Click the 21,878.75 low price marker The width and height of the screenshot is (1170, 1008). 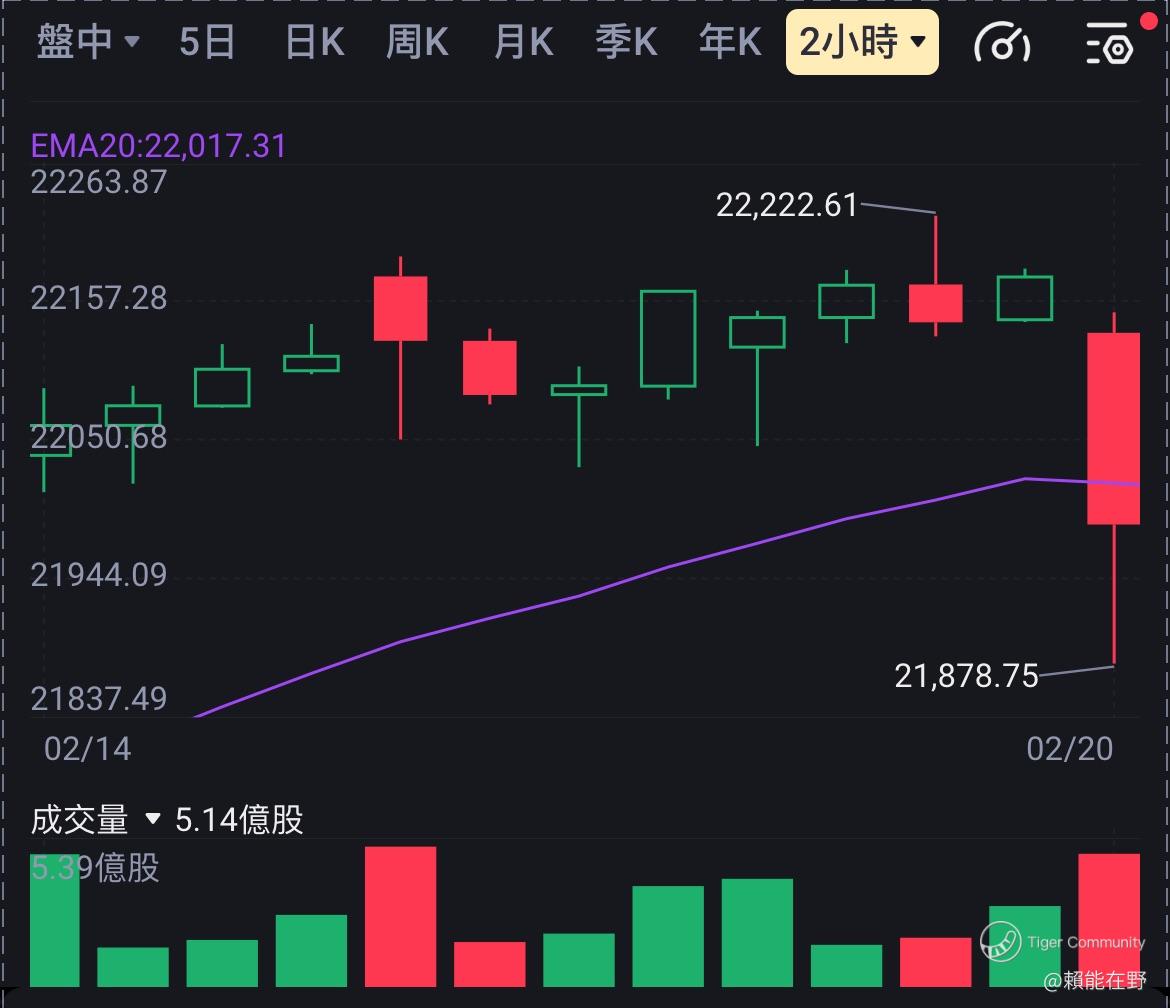[966, 676]
